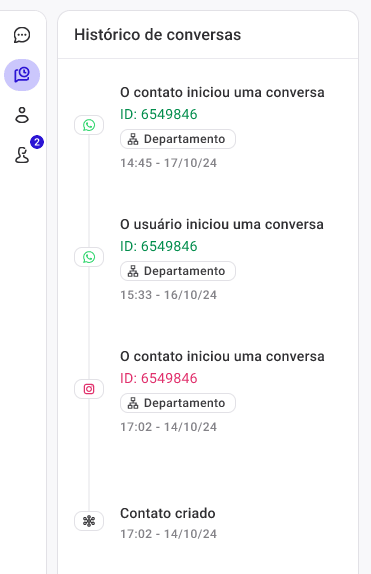The height and width of the screenshot is (574, 371).
Task: Click the Departamento tag dated 14/10/24
Action: click(x=178, y=403)
